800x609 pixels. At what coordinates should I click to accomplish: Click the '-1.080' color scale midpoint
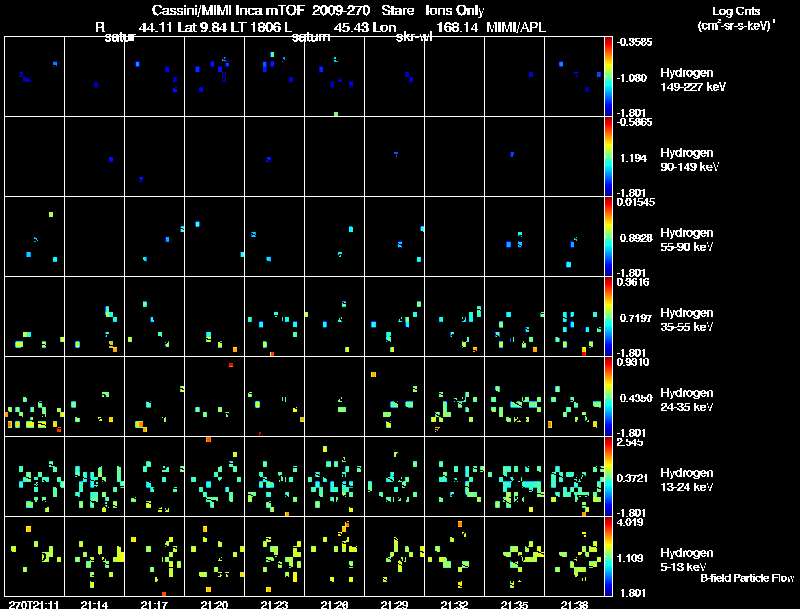632,78
